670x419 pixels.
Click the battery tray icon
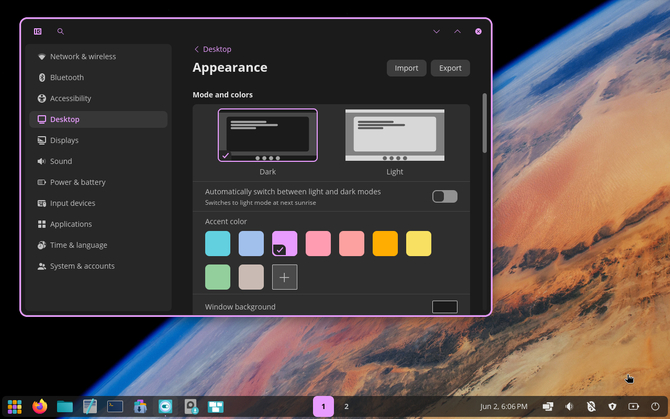pyautogui.click(x=634, y=406)
